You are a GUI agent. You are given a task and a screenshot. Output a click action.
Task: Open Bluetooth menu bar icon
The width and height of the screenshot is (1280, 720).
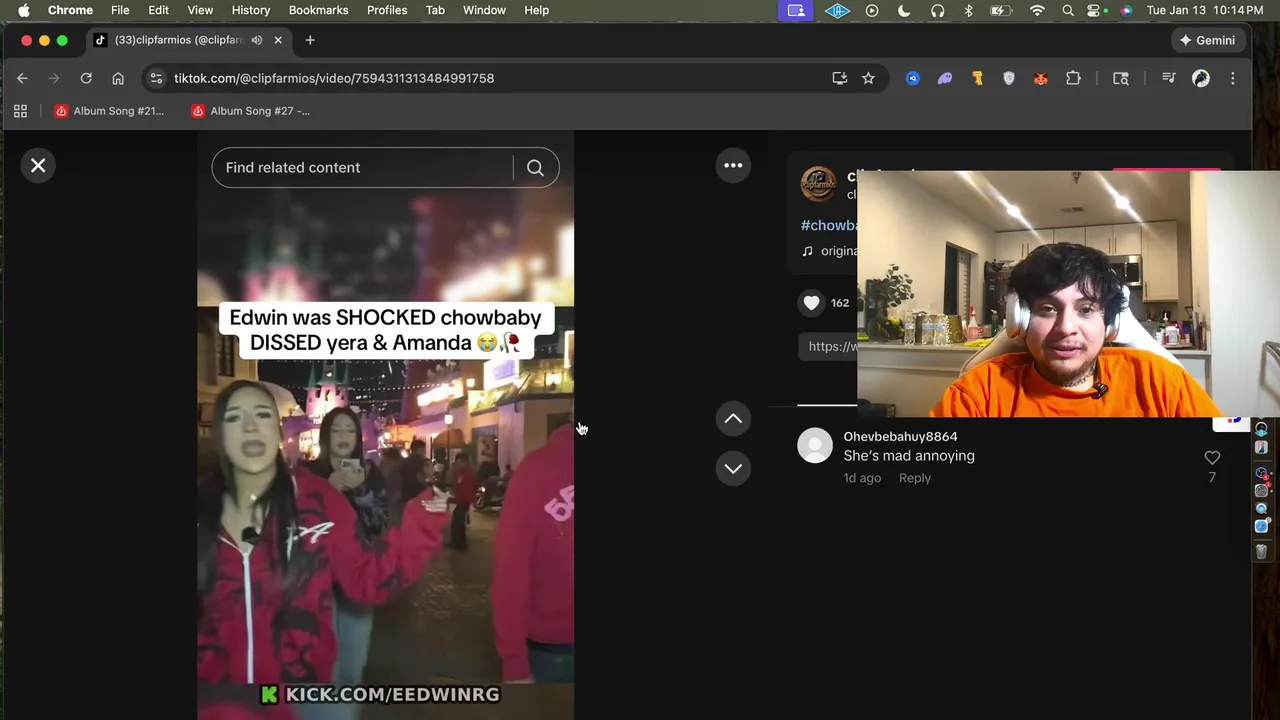click(968, 10)
